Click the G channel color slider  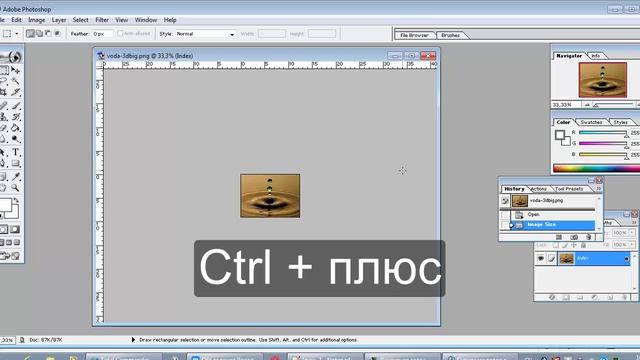tap(603, 144)
